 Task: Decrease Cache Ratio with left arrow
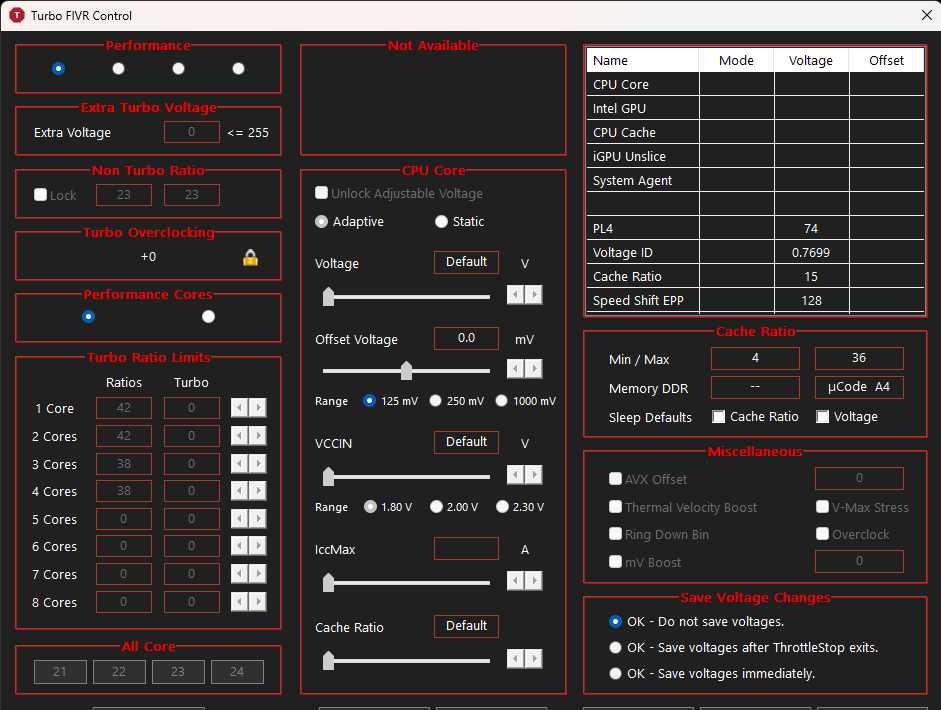516,659
